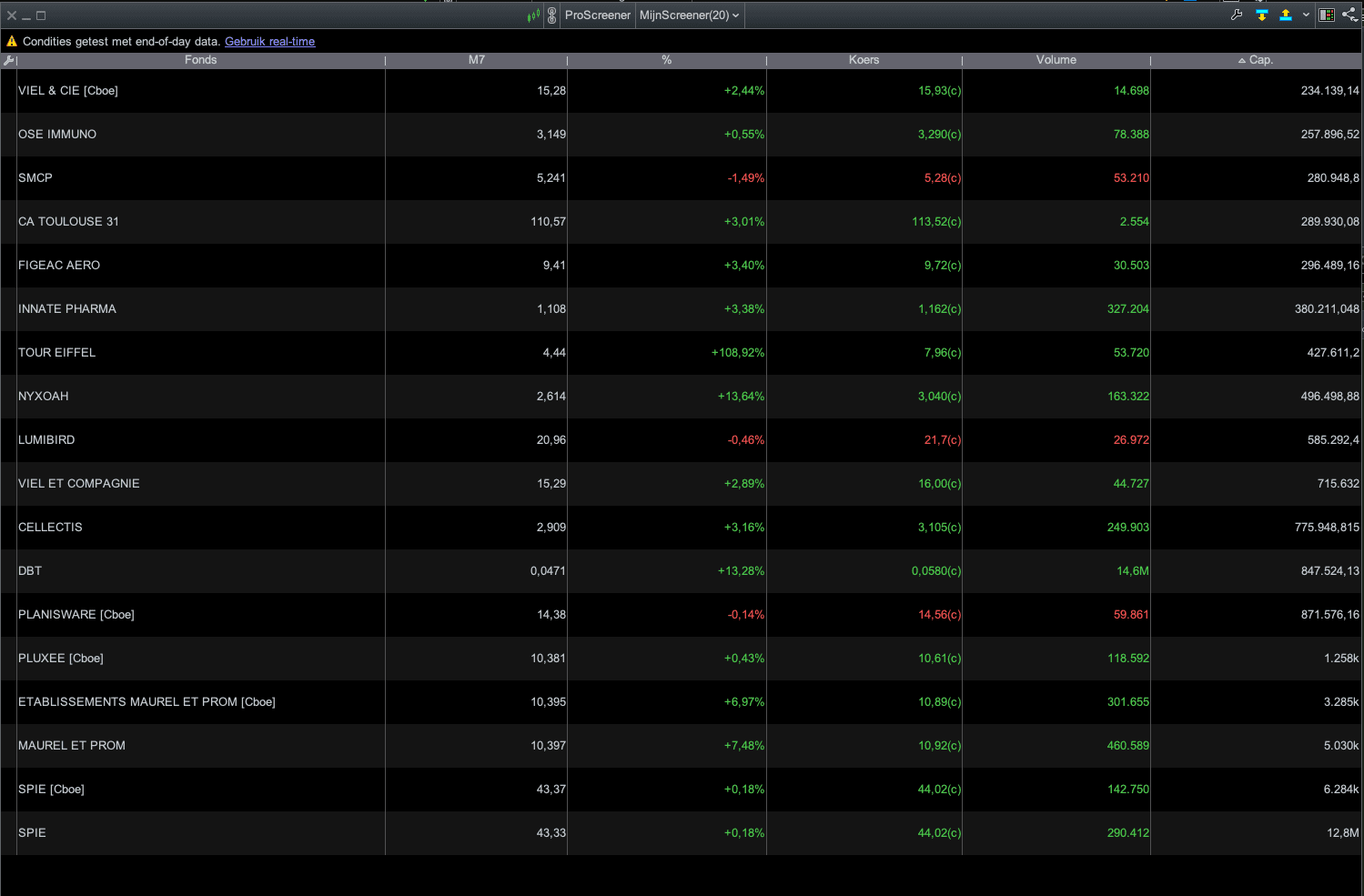
Task: Click FIGEAC AERO's M7 value 9,41
Action: (x=554, y=266)
